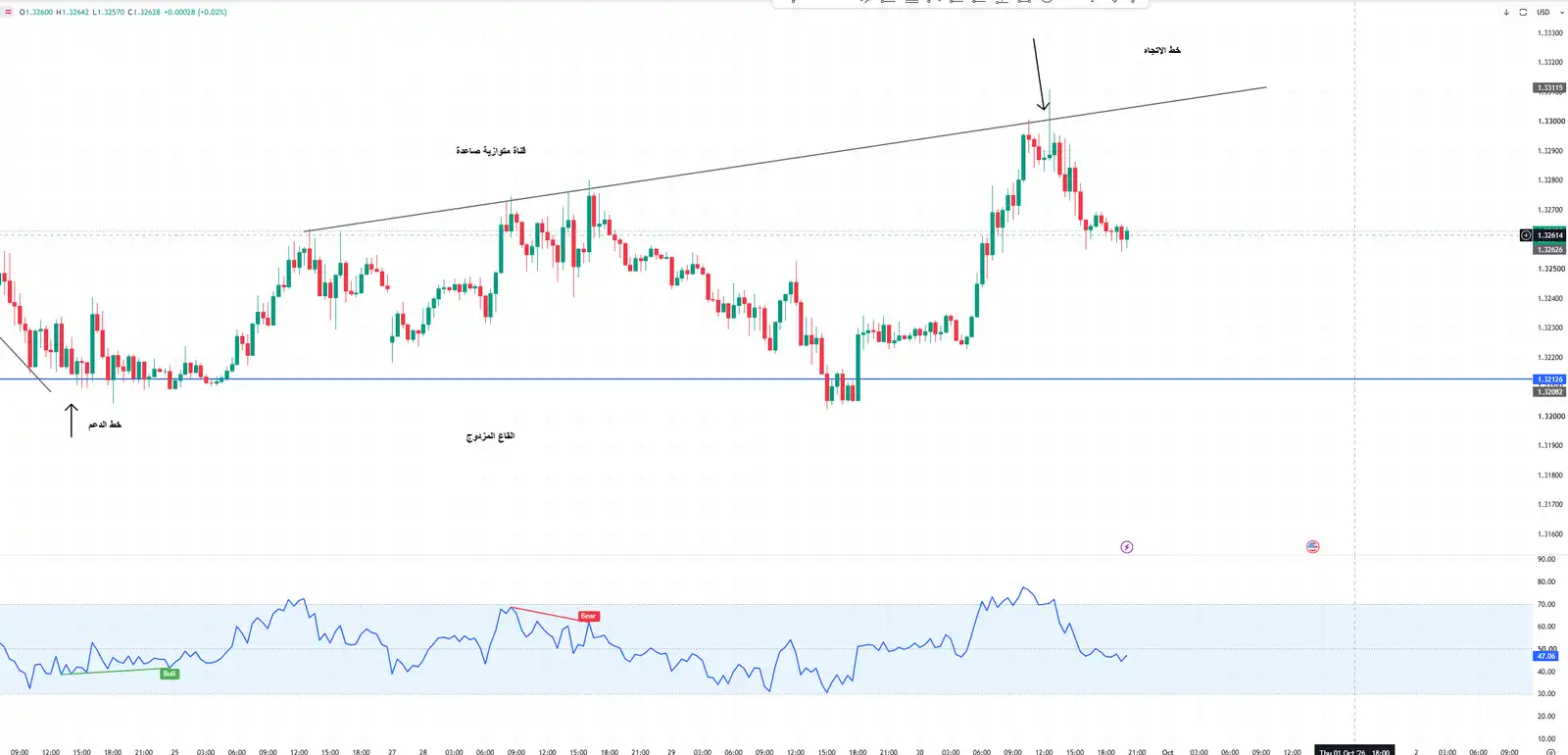
Task: Click the 29 date label on the time axis
Action: (x=671, y=752)
